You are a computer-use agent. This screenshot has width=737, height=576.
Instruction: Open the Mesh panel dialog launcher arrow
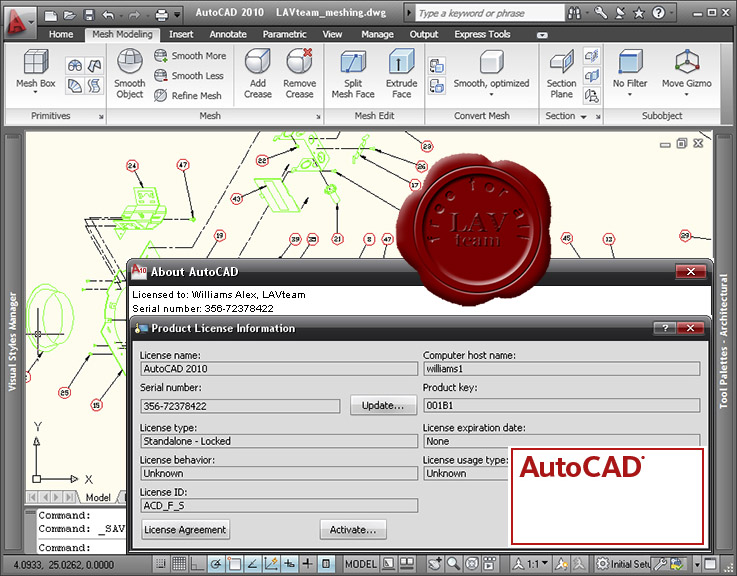point(318,117)
